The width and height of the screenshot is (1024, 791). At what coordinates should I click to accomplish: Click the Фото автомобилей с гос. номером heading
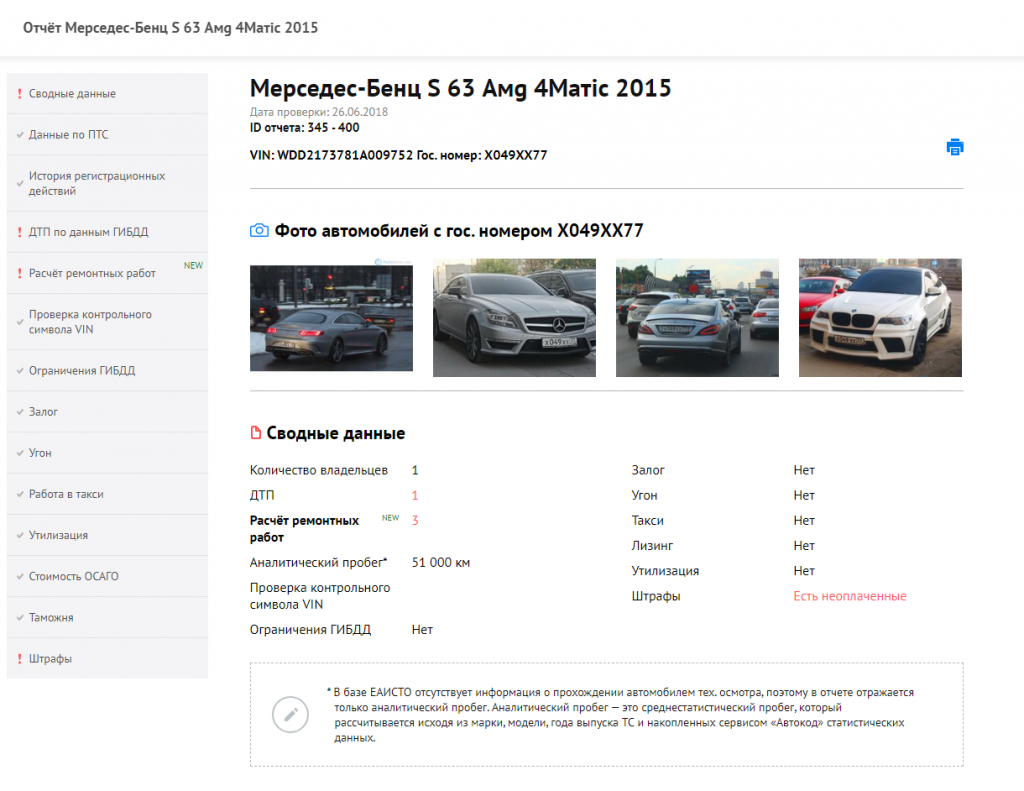coord(459,231)
